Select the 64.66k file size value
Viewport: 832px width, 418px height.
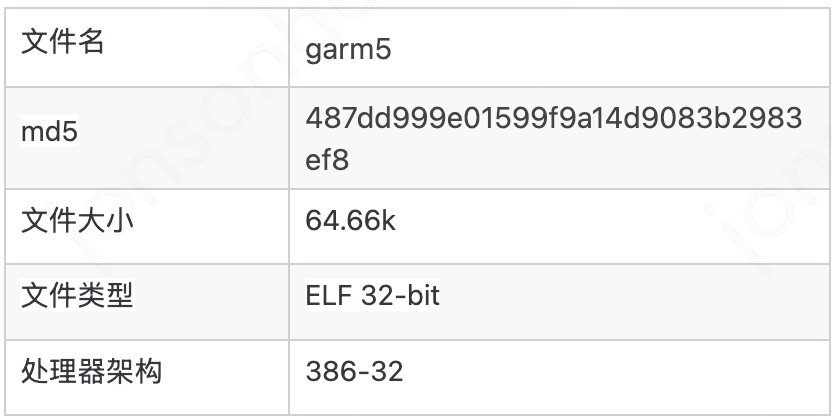point(350,221)
